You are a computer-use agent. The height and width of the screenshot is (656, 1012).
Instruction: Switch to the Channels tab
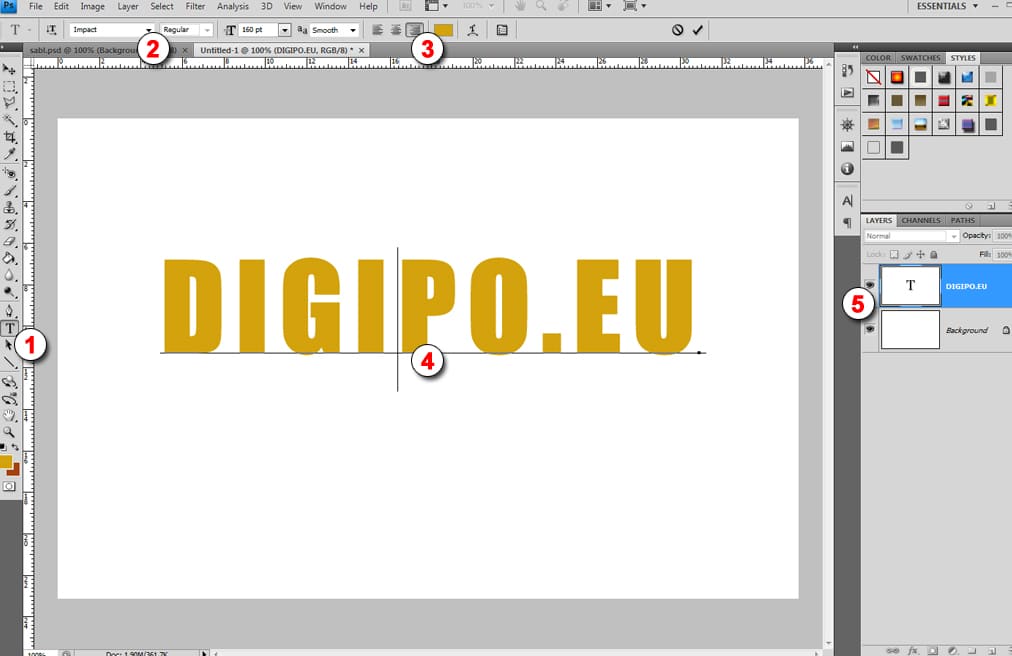[920, 220]
